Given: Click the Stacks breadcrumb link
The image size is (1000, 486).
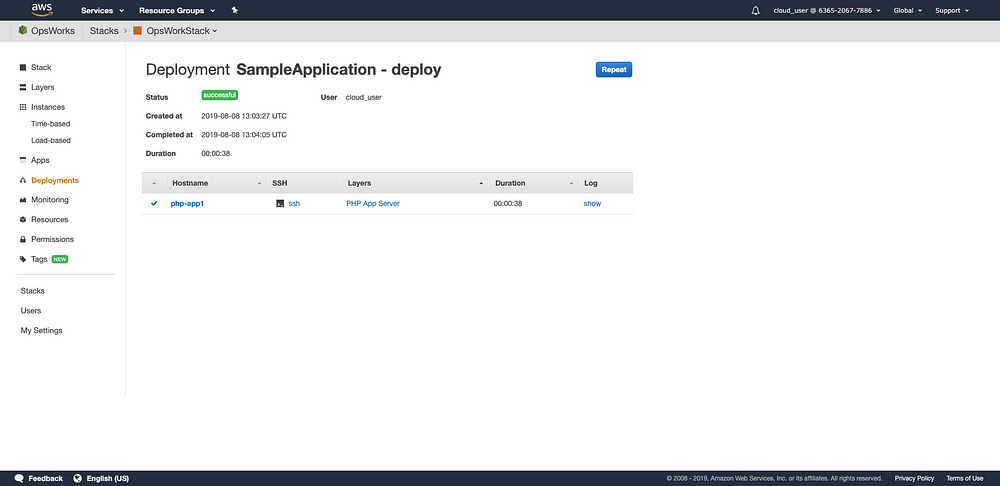Looking at the screenshot, I should coord(104,31).
